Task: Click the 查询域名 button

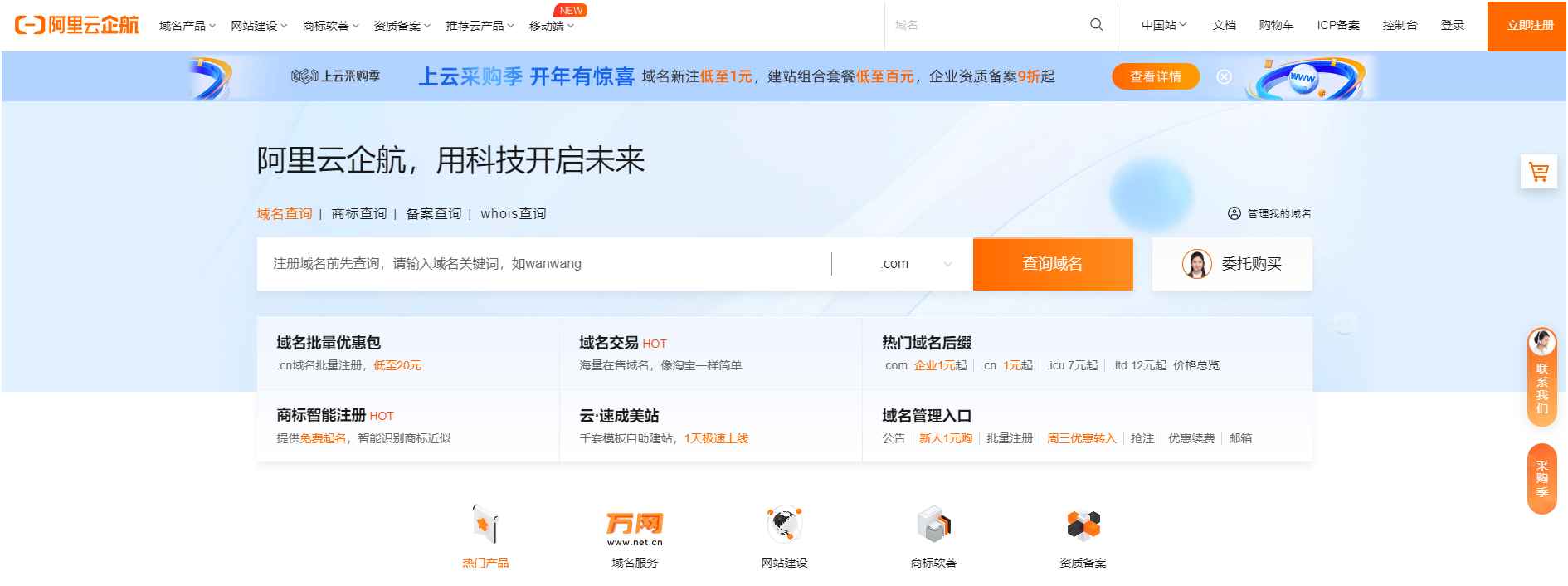Action: click(x=1053, y=264)
